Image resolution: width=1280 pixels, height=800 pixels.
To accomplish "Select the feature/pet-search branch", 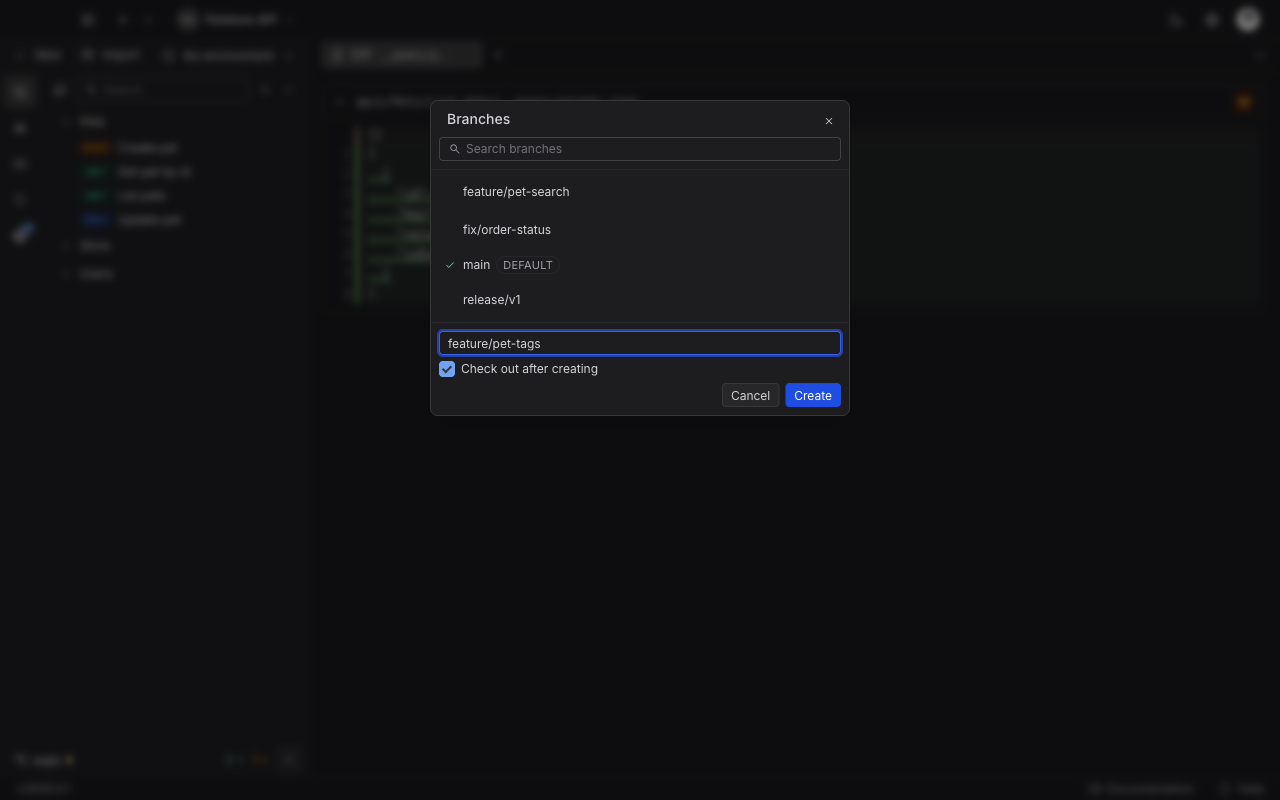I will pyautogui.click(x=640, y=192).
